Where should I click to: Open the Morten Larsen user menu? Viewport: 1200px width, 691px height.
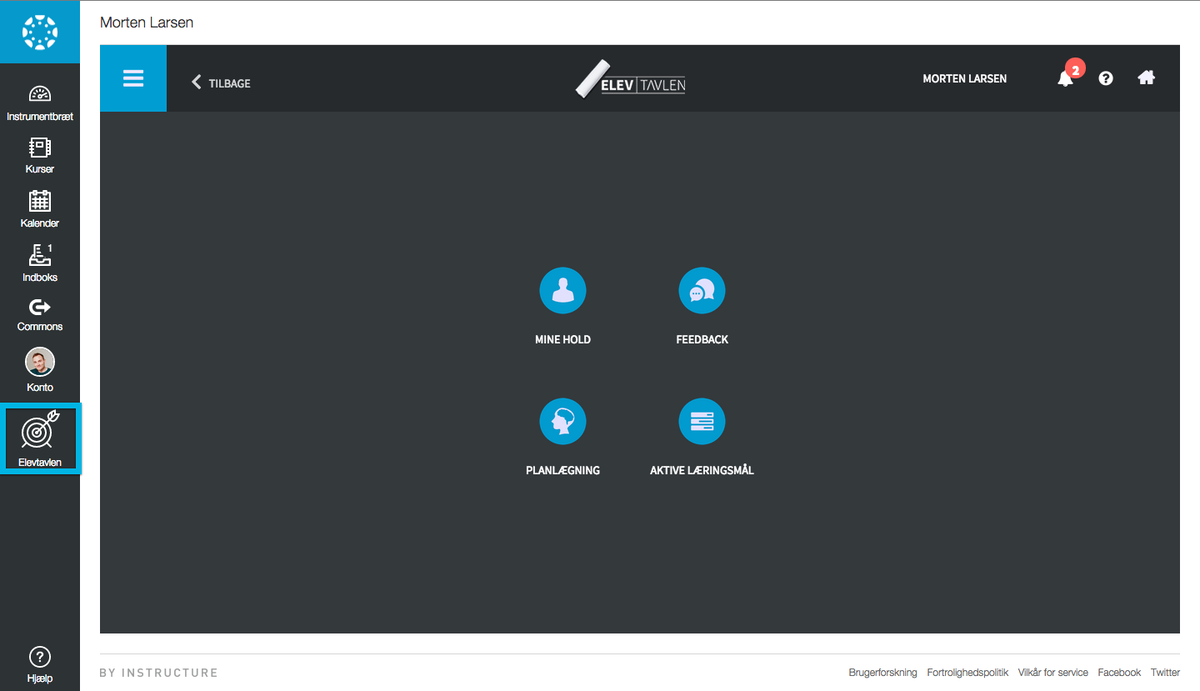tap(964, 78)
